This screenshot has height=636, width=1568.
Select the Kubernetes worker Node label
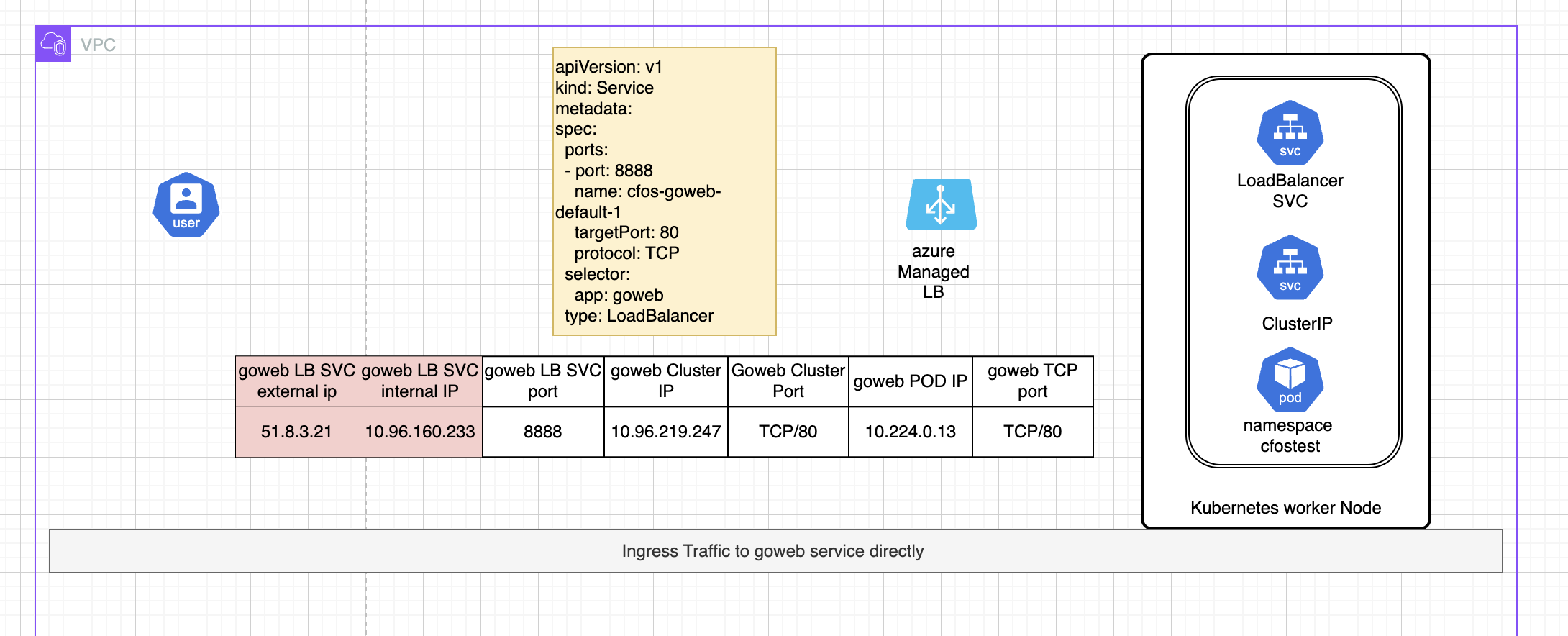[1286, 508]
